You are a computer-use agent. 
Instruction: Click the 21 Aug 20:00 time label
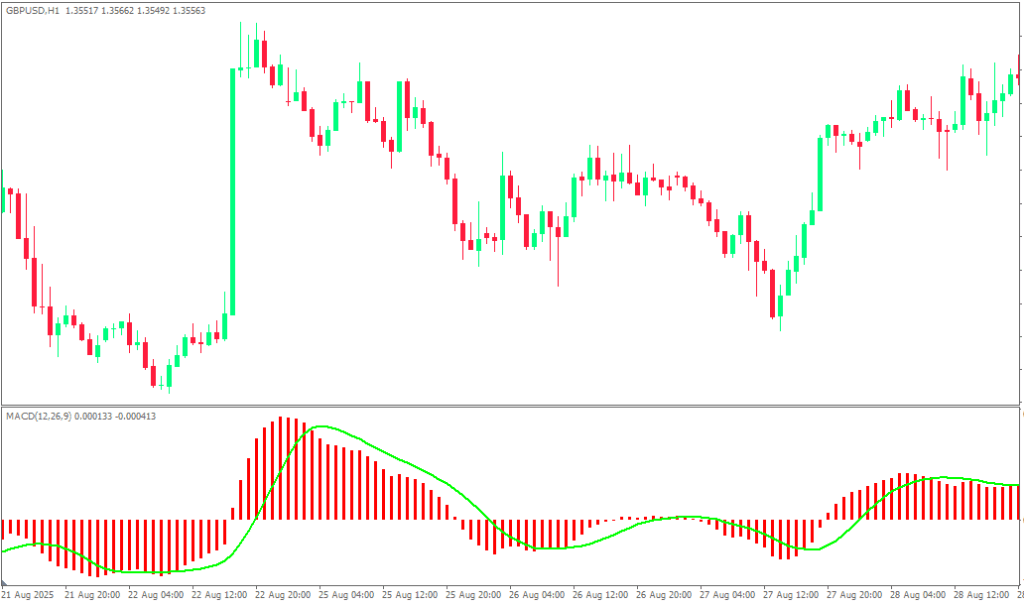93,593
